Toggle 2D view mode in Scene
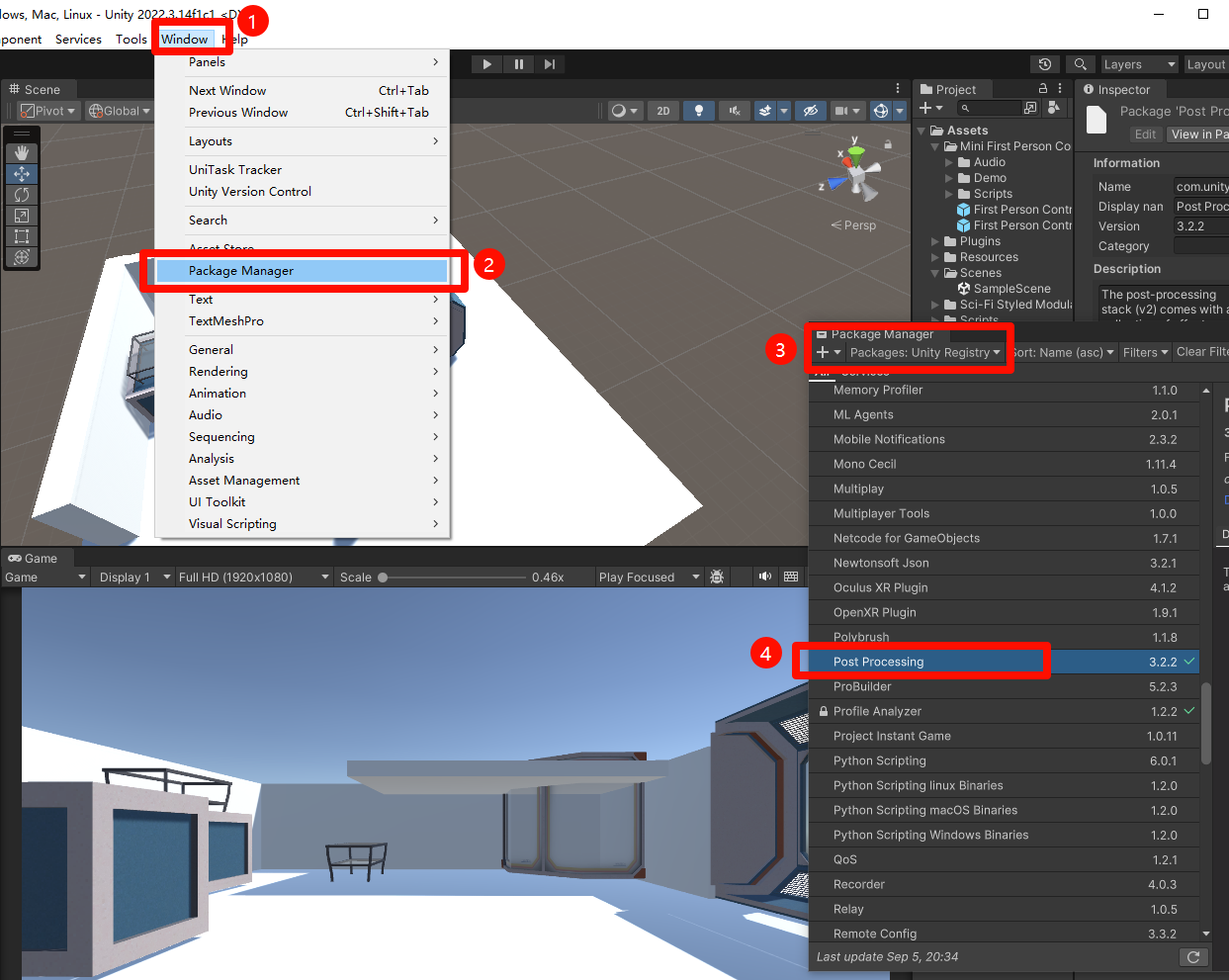The width and height of the screenshot is (1229, 980). pyautogui.click(x=663, y=111)
